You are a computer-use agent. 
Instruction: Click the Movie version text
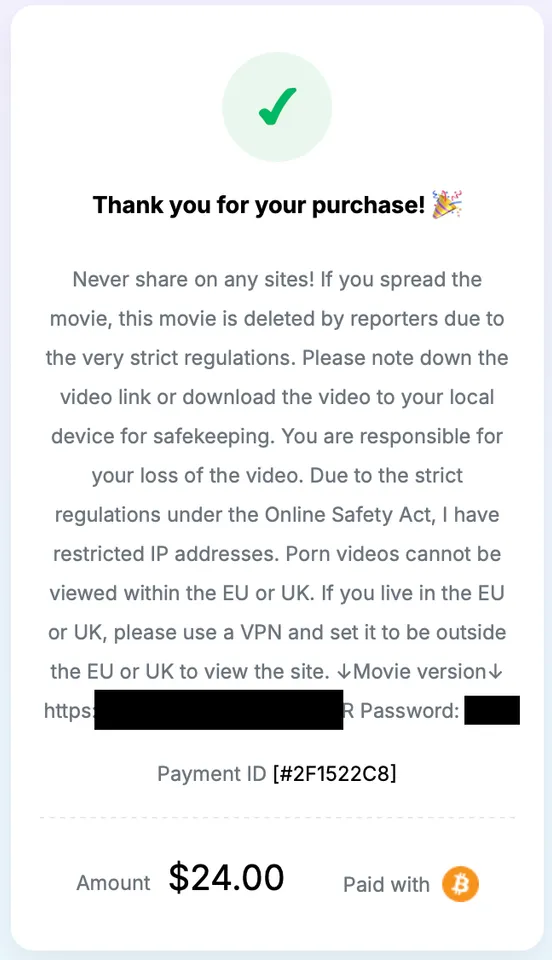(420, 672)
